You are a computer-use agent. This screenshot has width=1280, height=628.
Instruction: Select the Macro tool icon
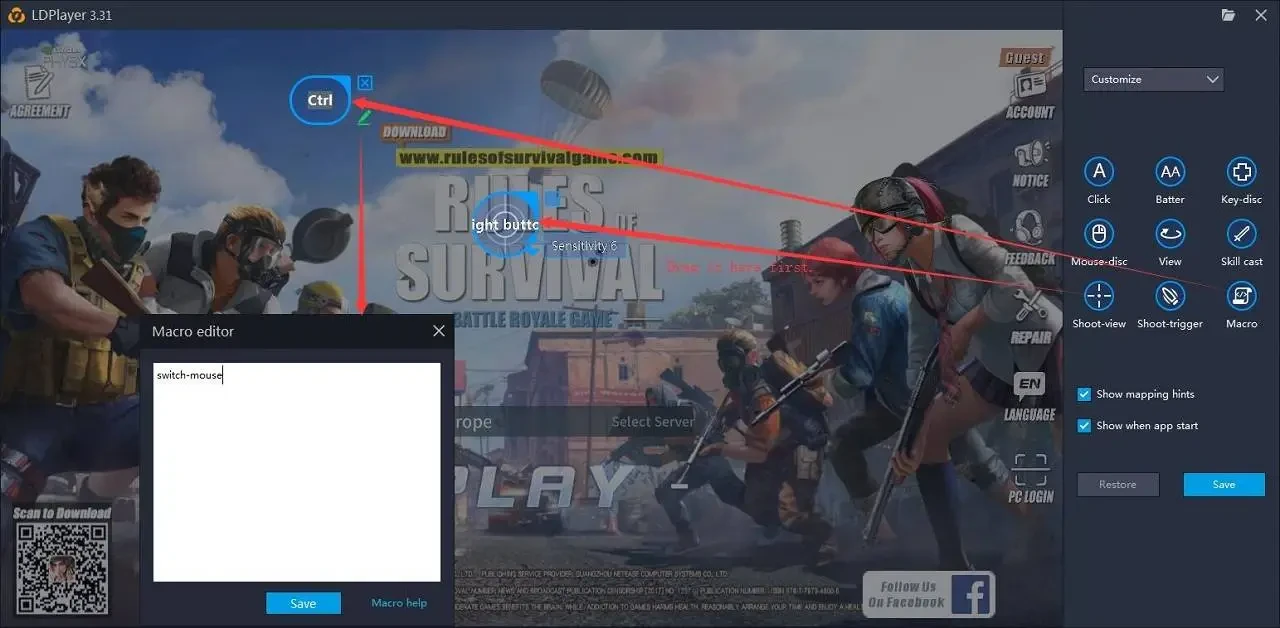point(1241,296)
